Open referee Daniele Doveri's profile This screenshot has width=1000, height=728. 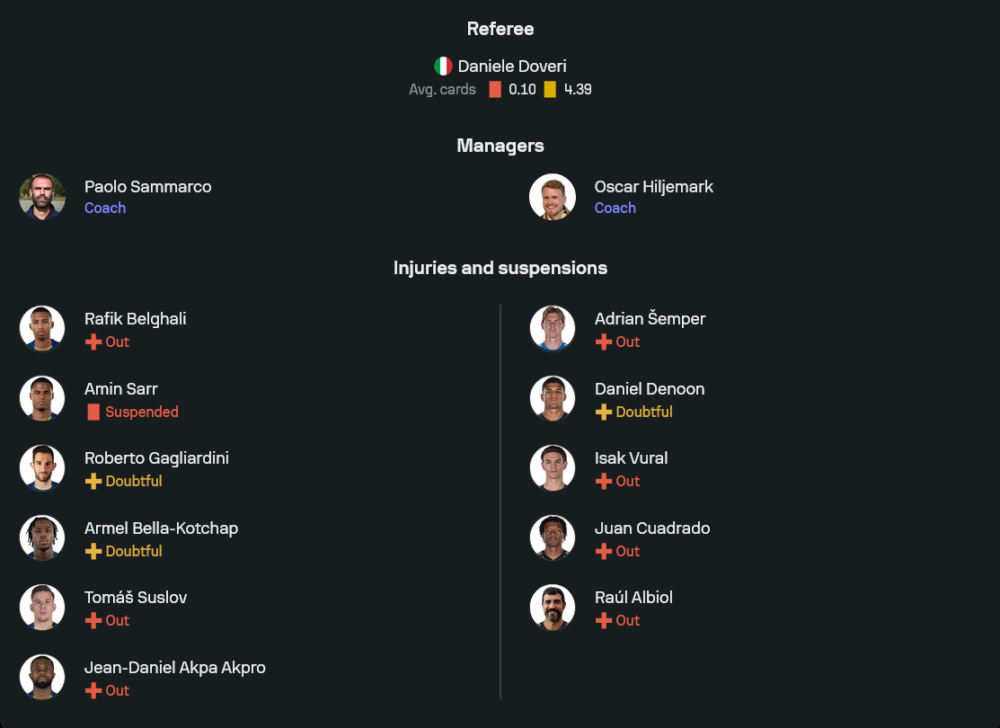pyautogui.click(x=512, y=66)
